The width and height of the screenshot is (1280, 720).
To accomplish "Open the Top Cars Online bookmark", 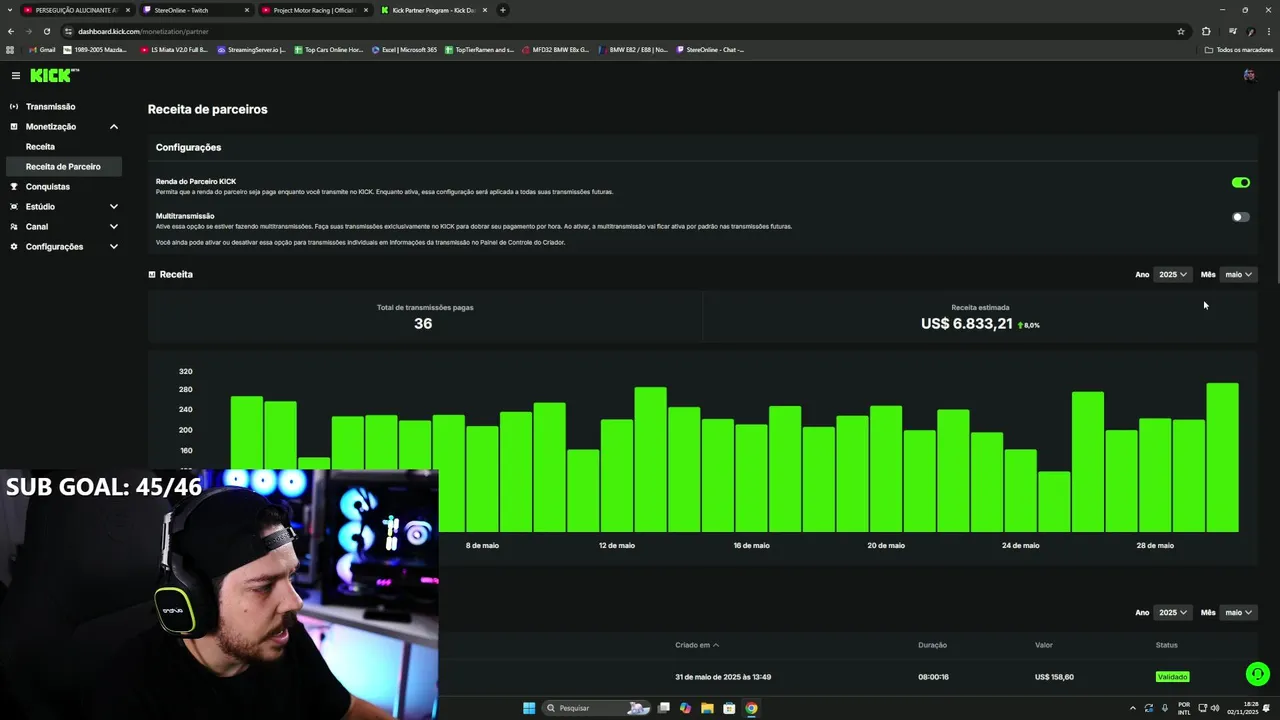I will coord(328,49).
